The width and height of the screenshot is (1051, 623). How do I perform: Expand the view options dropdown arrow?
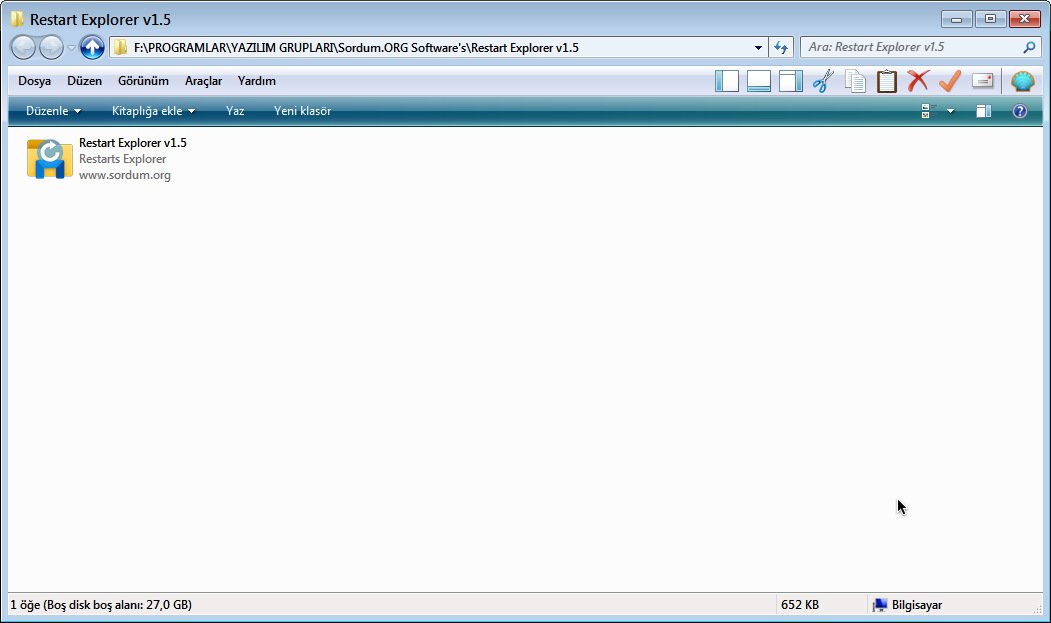click(x=950, y=111)
